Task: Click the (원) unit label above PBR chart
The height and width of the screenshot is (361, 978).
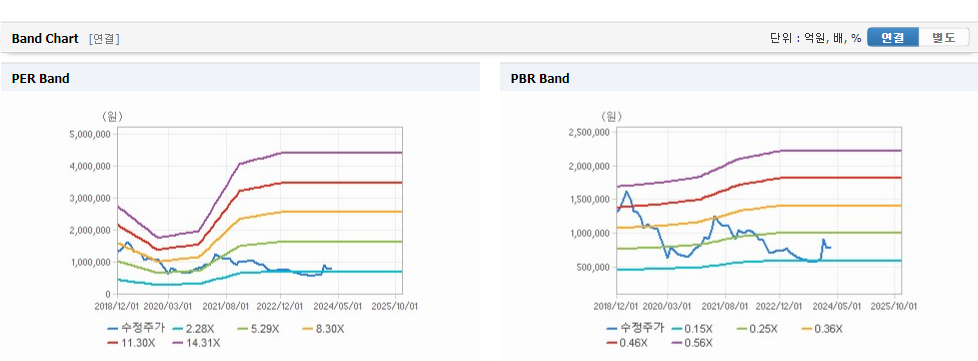Action: click(611, 116)
